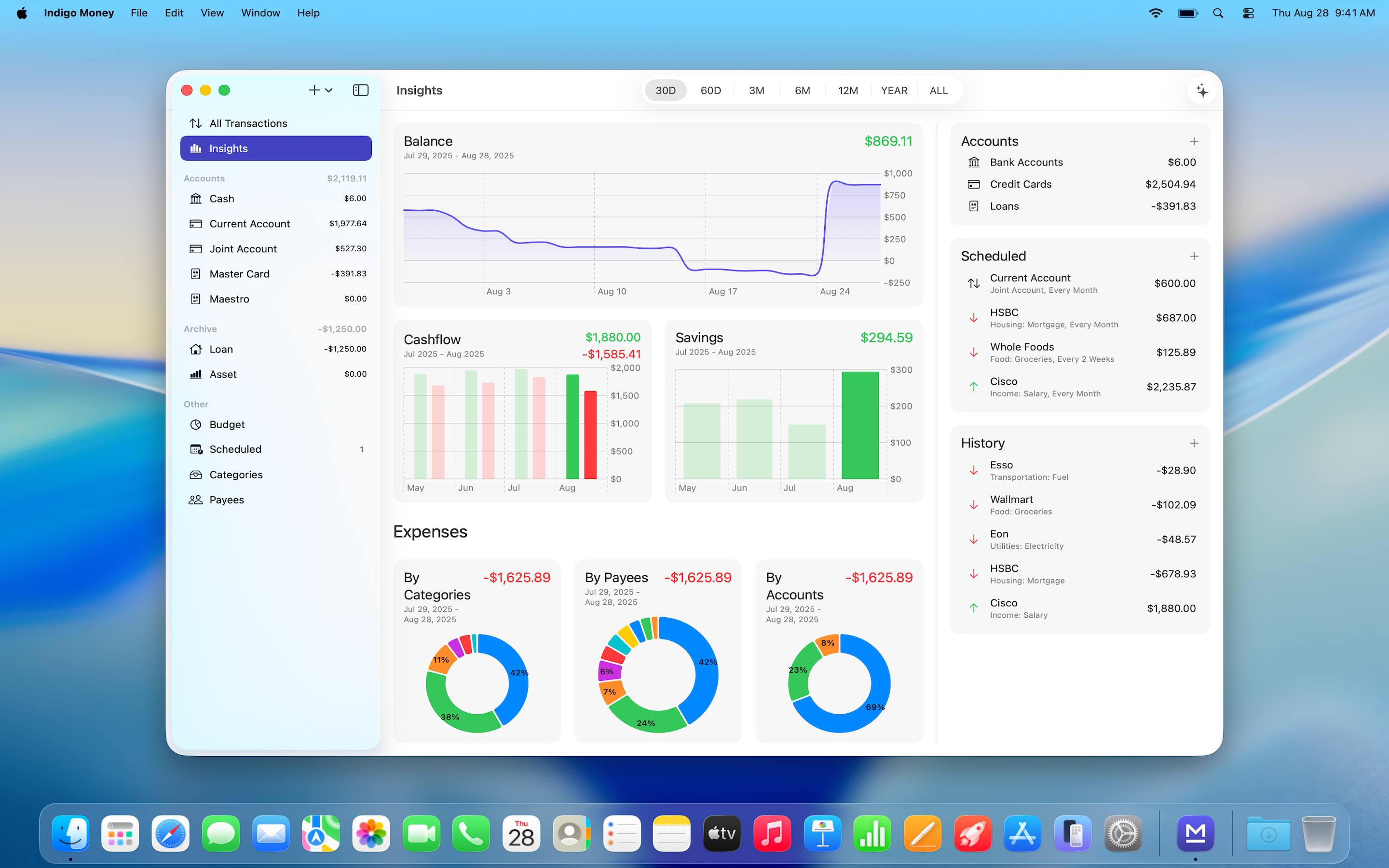Screen dimensions: 1389x868
Task: Select Insights in the sidebar
Action: pyautogui.click(x=276, y=148)
